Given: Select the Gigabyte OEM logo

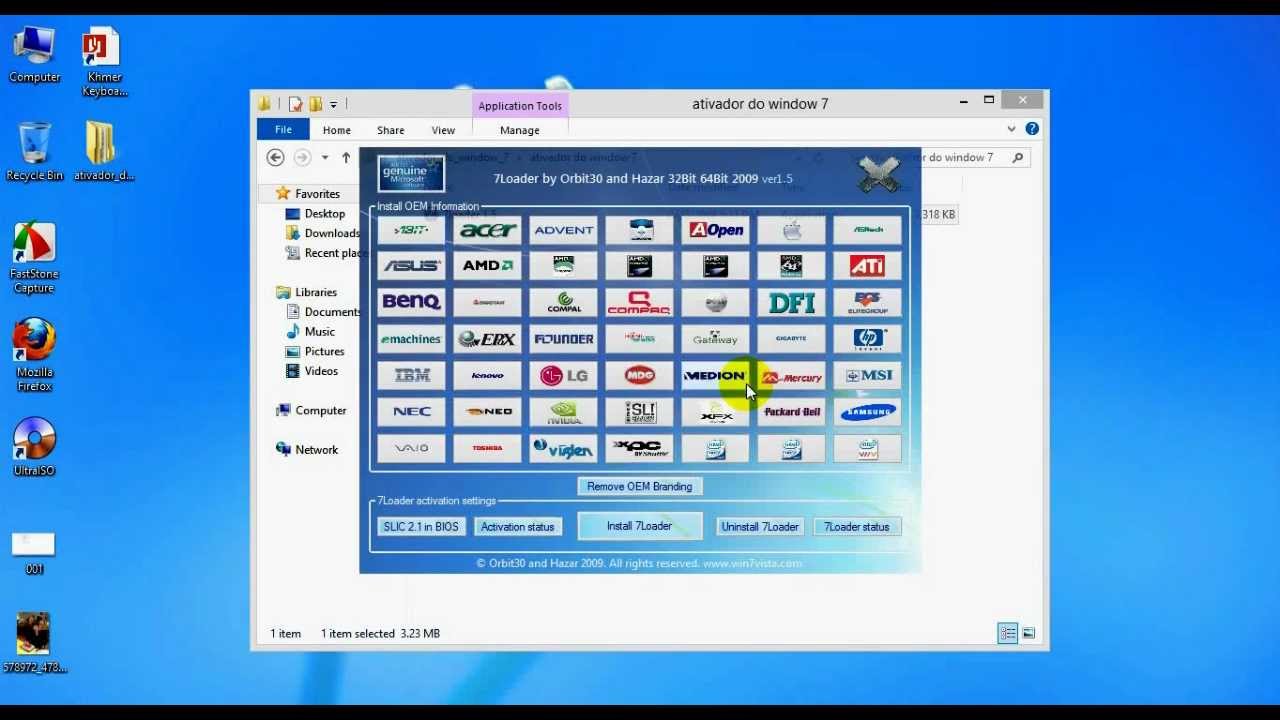Looking at the screenshot, I should 792,339.
